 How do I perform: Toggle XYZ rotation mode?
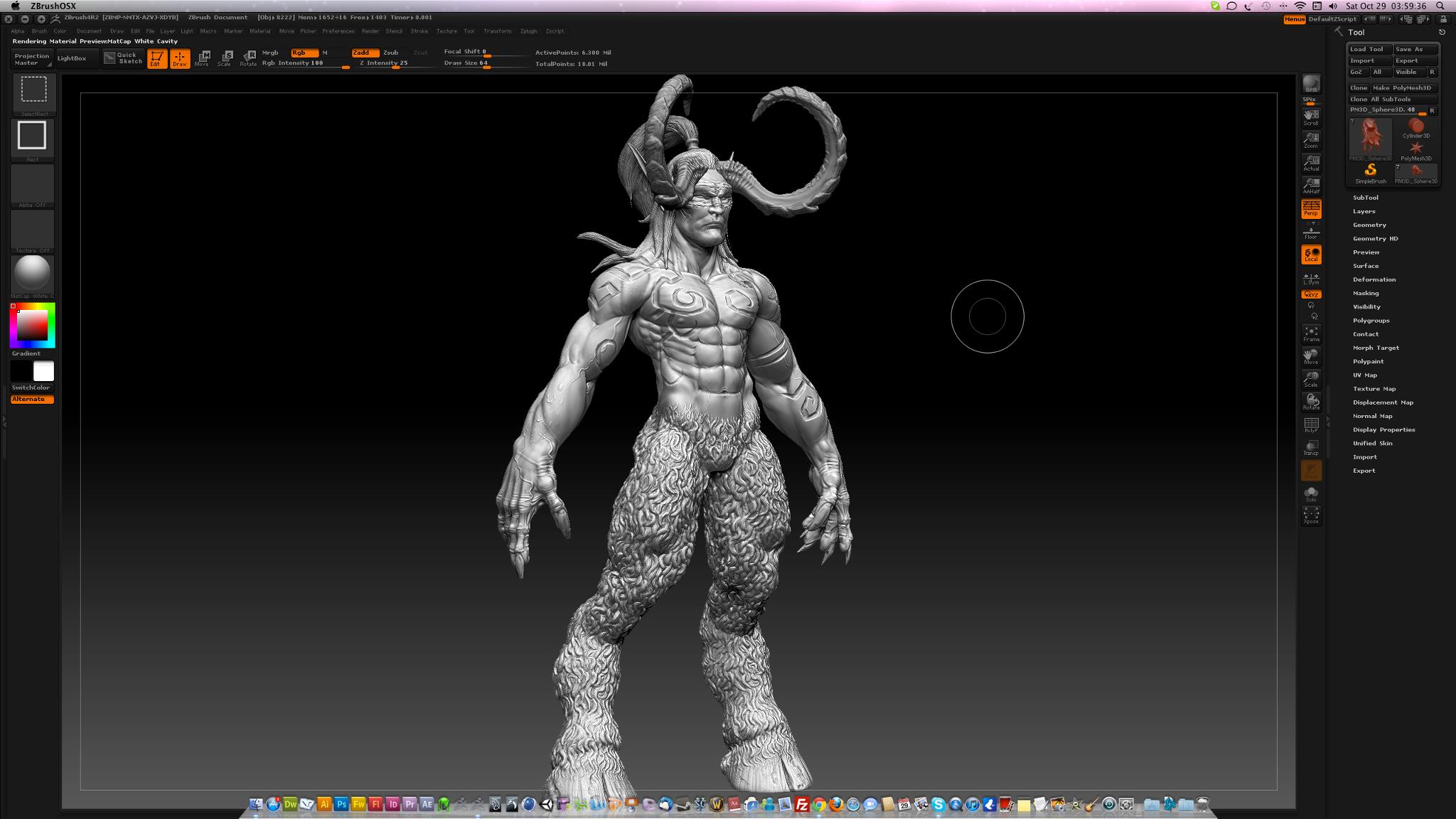[1311, 294]
